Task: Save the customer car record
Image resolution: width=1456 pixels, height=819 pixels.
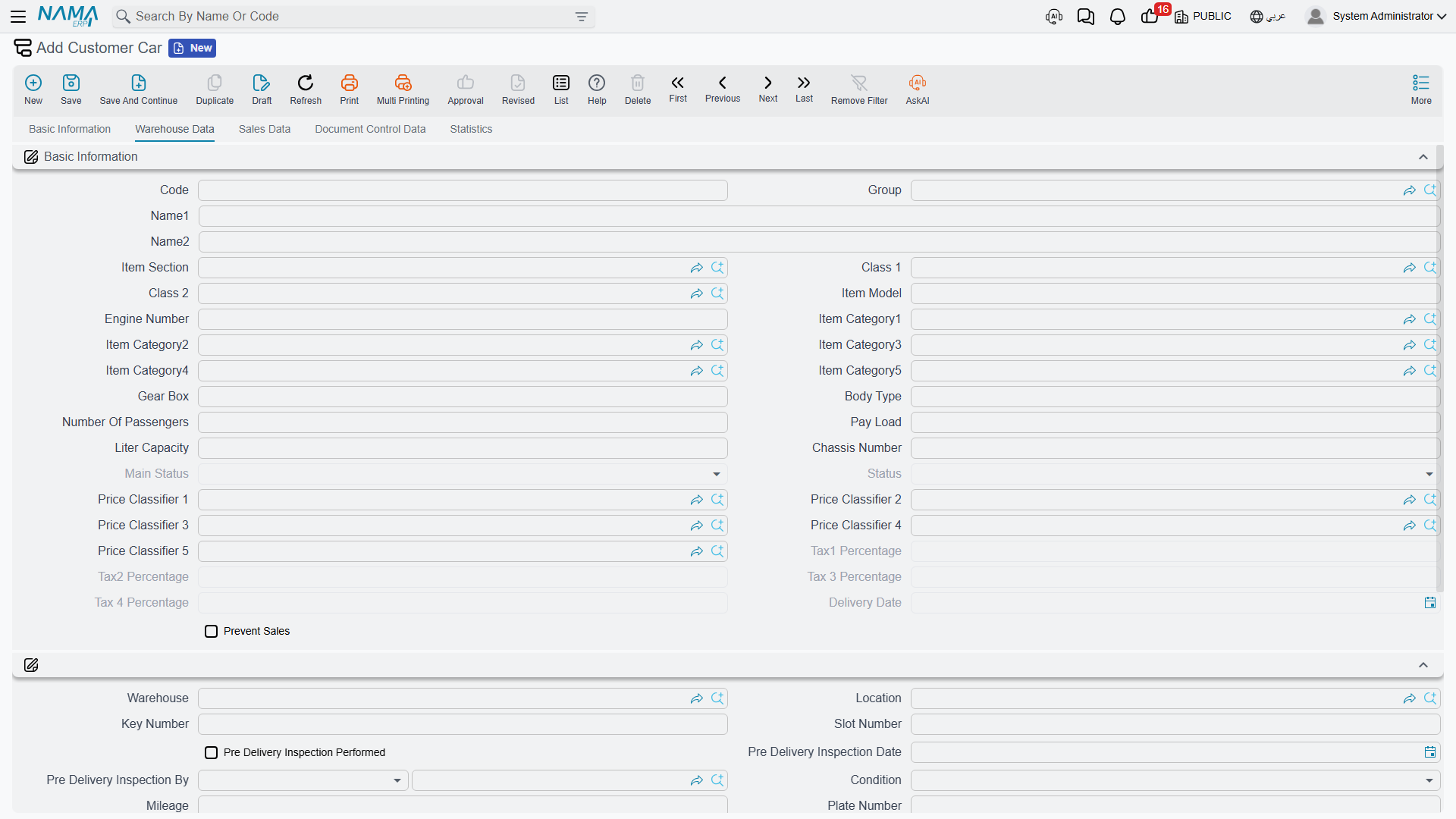Action: [x=71, y=89]
